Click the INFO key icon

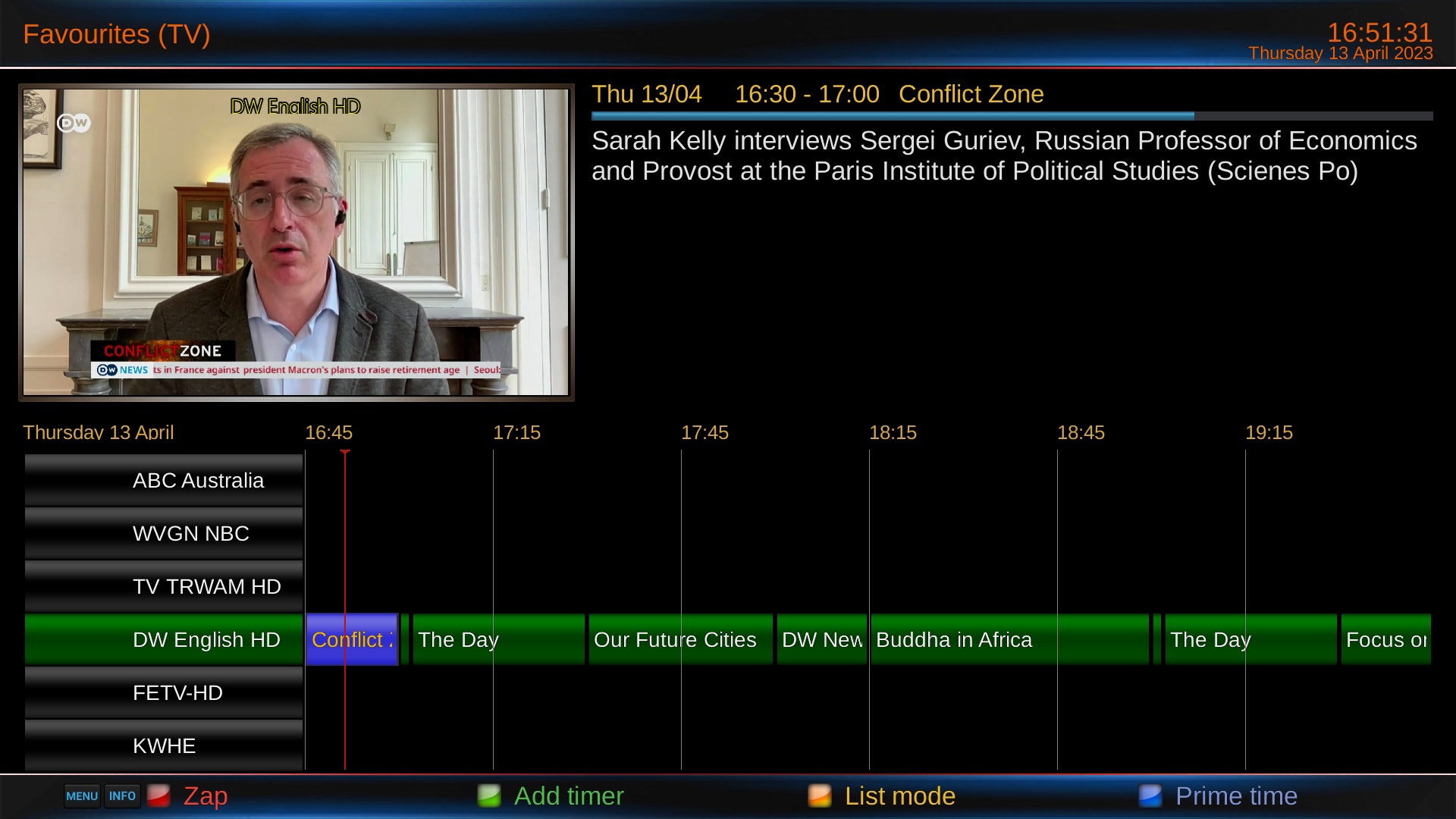[122, 796]
